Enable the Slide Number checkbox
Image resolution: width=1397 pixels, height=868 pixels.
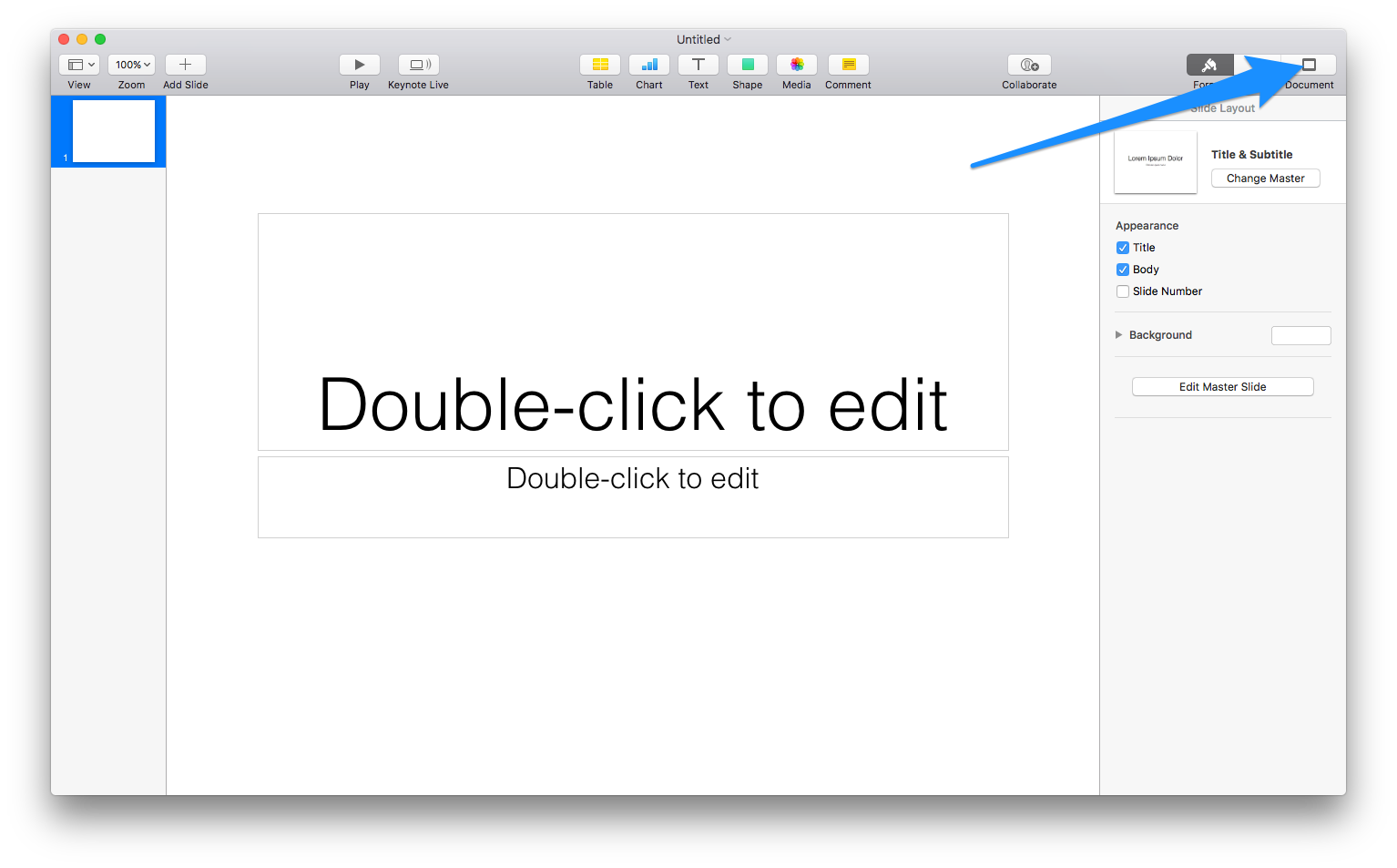pos(1123,291)
